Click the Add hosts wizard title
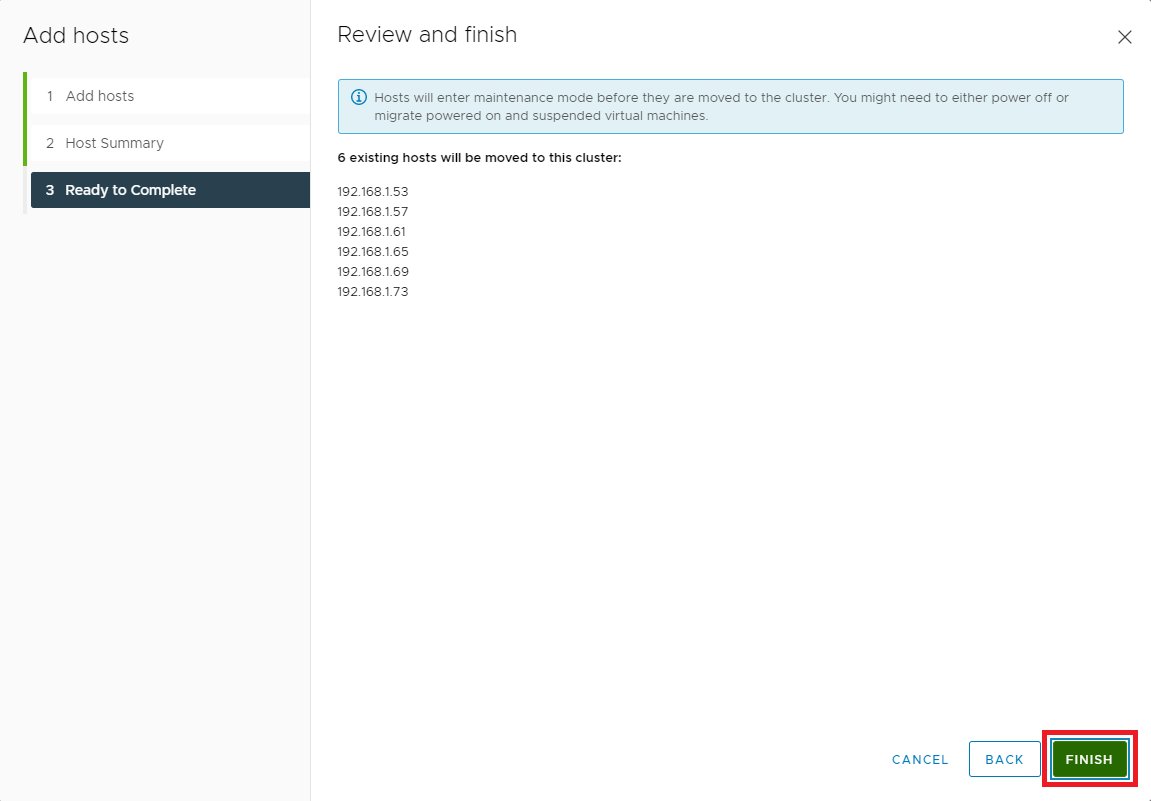Viewport: 1151px width, 801px height. pyautogui.click(x=76, y=36)
